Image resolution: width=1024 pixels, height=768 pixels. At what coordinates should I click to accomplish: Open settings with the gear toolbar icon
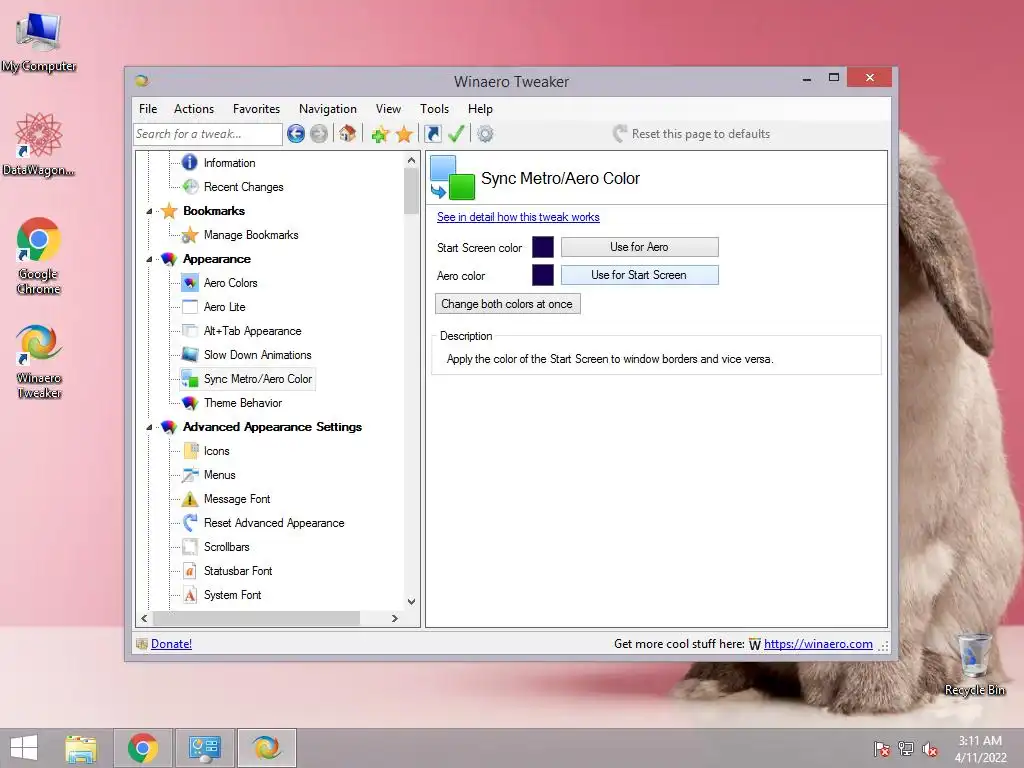(485, 134)
